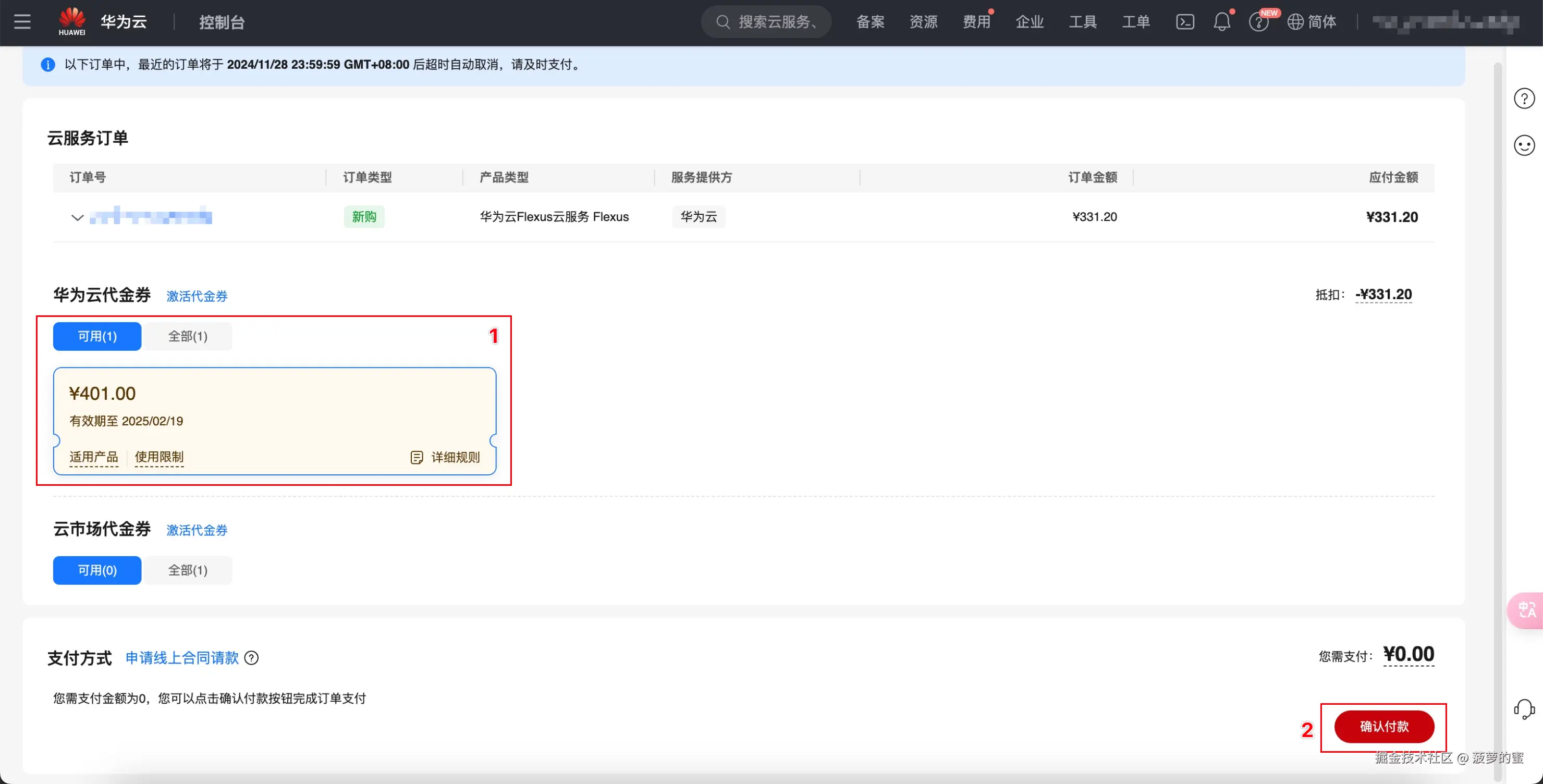Viewport: 1543px width, 784px height.
Task: Click the pink translate floating icon
Action: (x=1526, y=611)
